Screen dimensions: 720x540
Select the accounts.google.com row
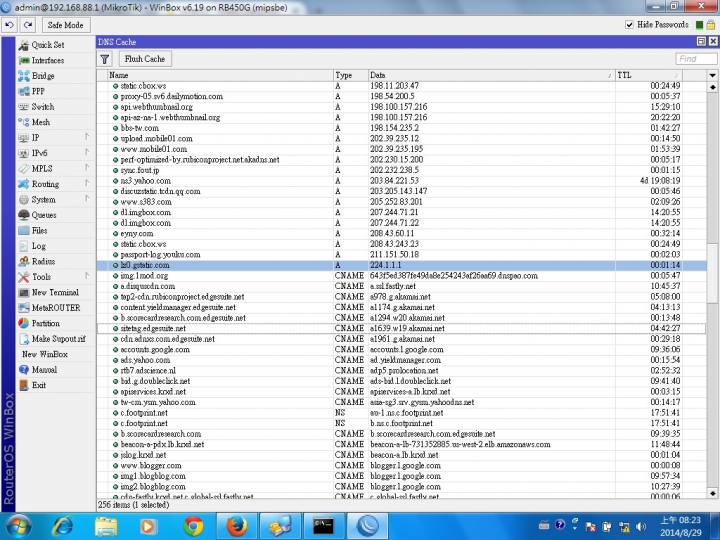(x=402, y=350)
